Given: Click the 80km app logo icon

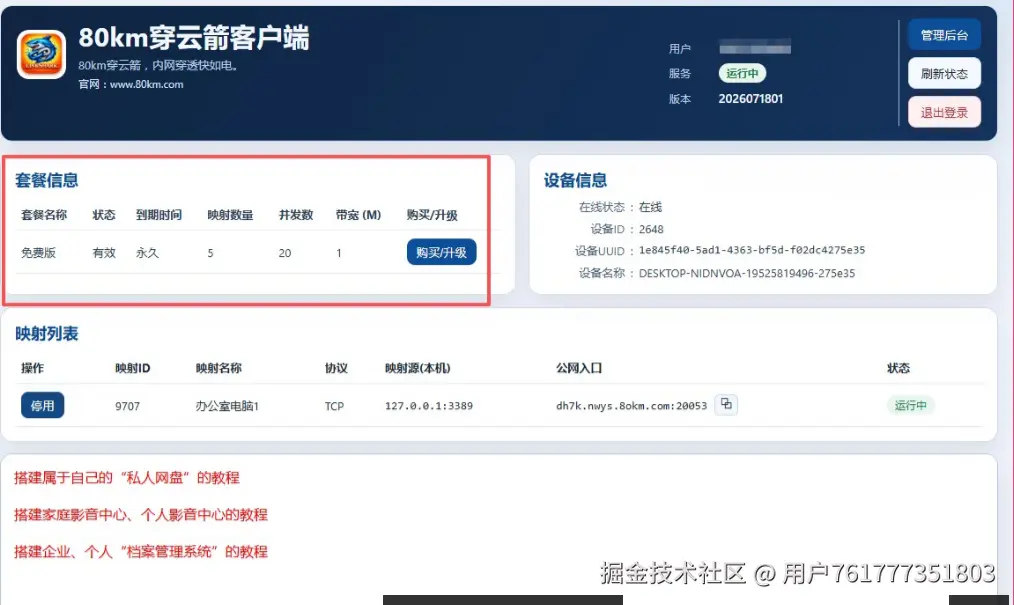Looking at the screenshot, I should point(41,54).
